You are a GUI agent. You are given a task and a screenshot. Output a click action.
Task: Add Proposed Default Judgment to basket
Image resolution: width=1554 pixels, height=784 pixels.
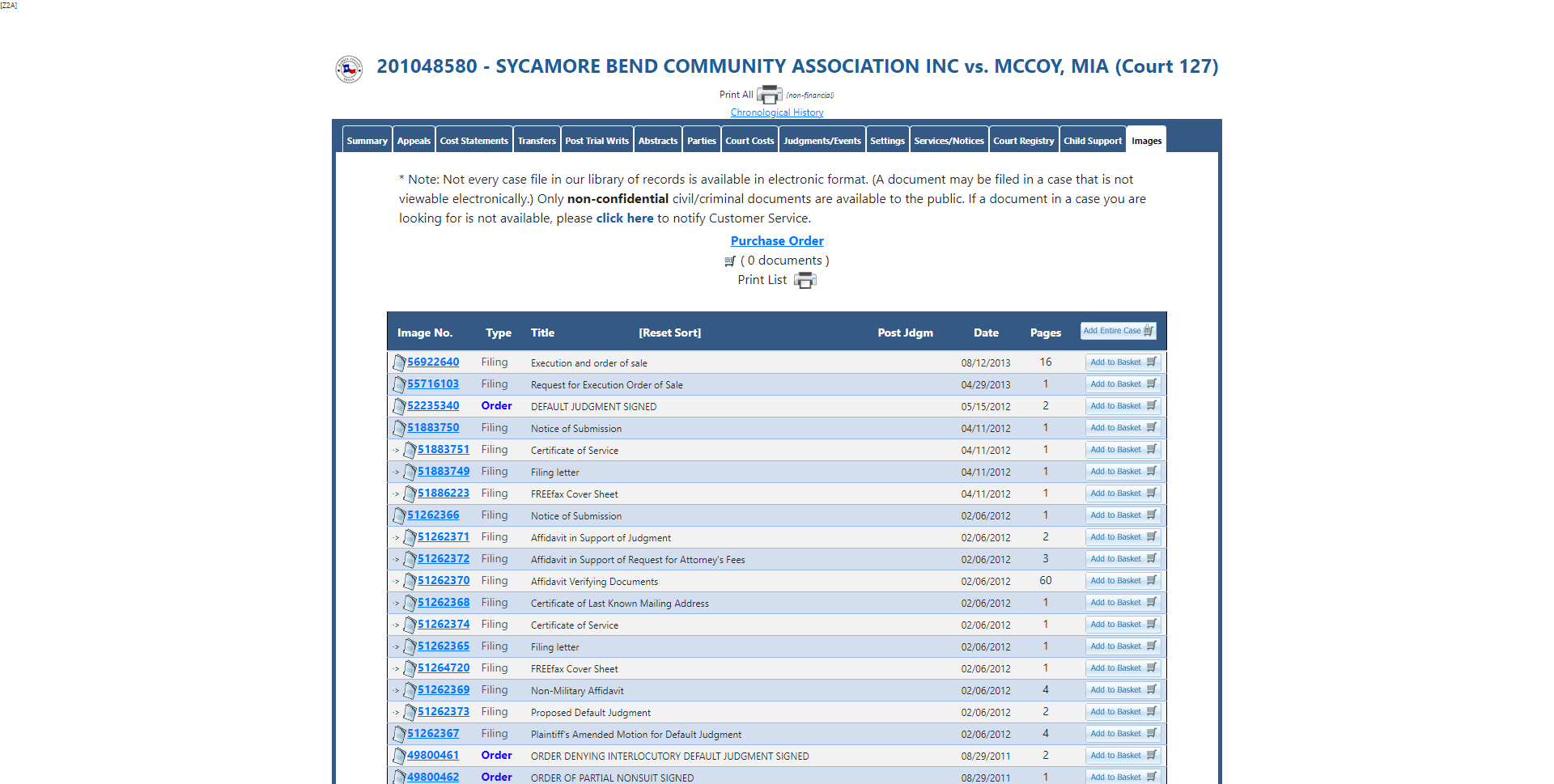click(1123, 712)
